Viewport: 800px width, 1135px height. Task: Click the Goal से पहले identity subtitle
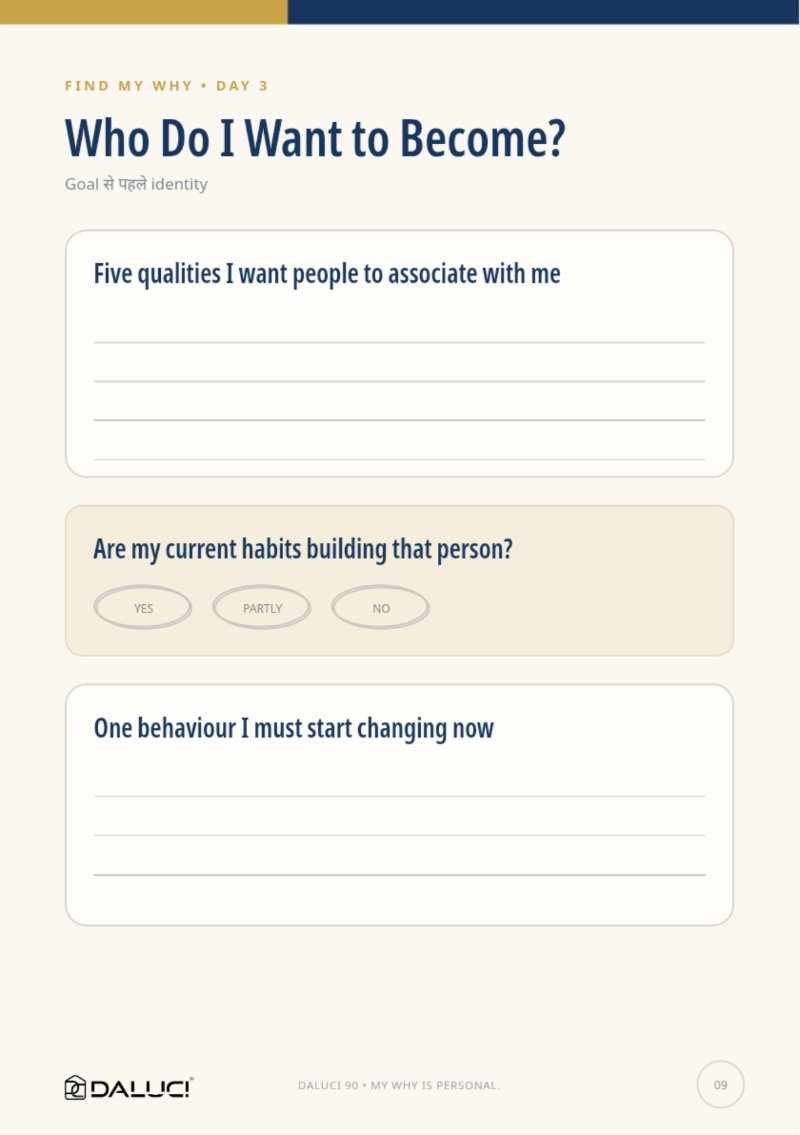[136, 184]
